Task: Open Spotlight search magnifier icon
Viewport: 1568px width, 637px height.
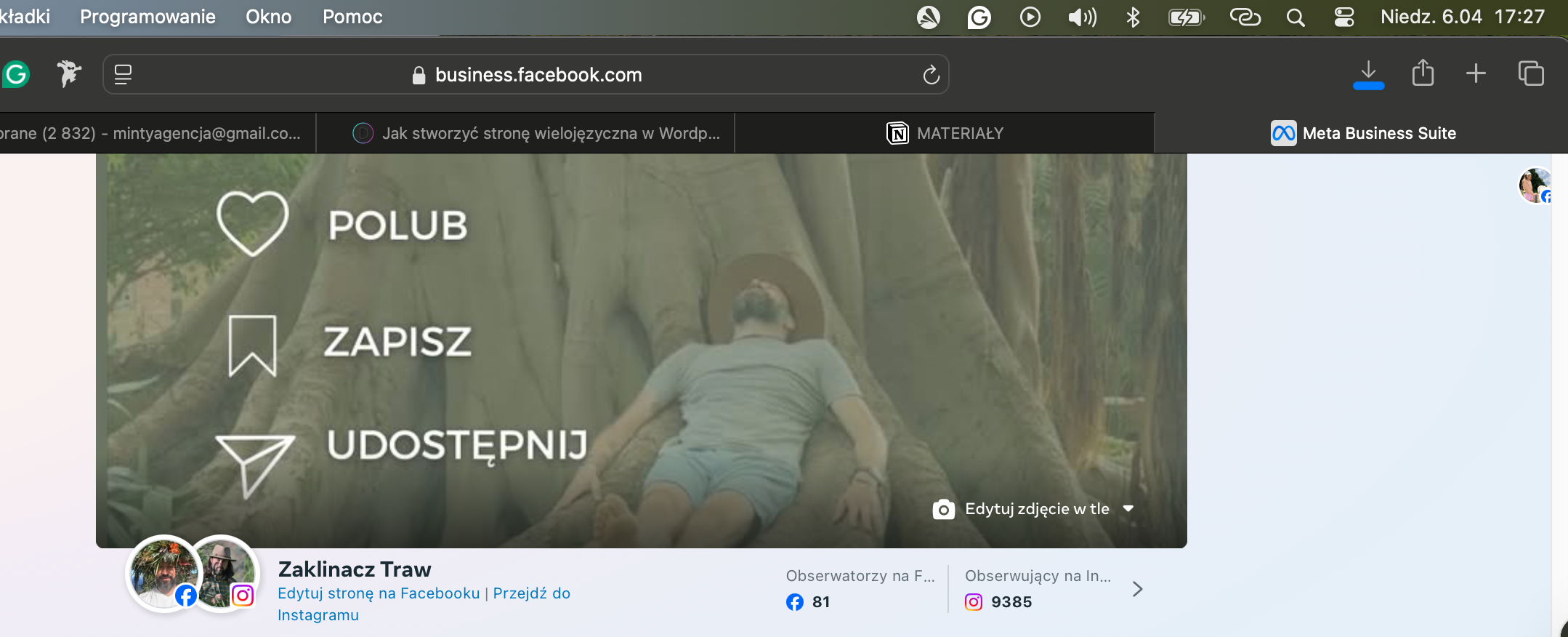Action: coord(1296,17)
